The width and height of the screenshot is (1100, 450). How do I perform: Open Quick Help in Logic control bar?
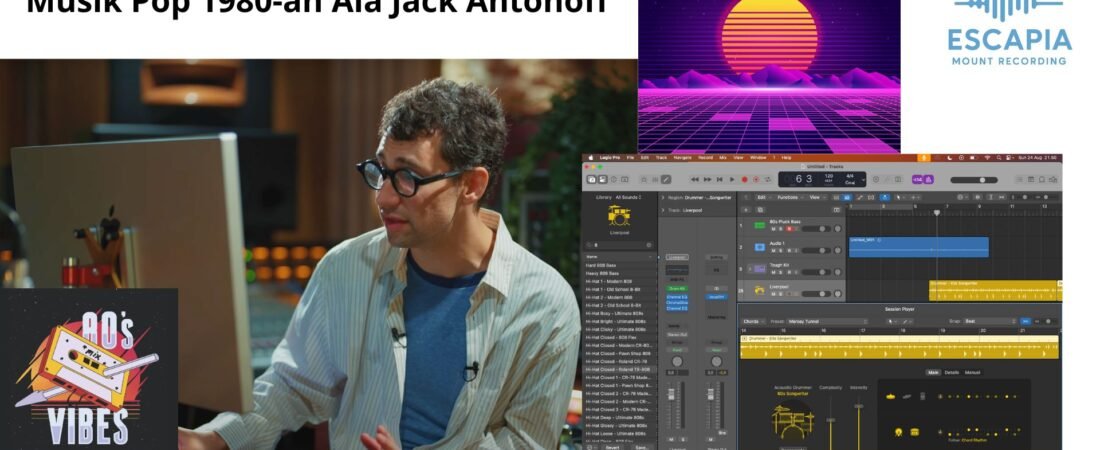(614, 180)
